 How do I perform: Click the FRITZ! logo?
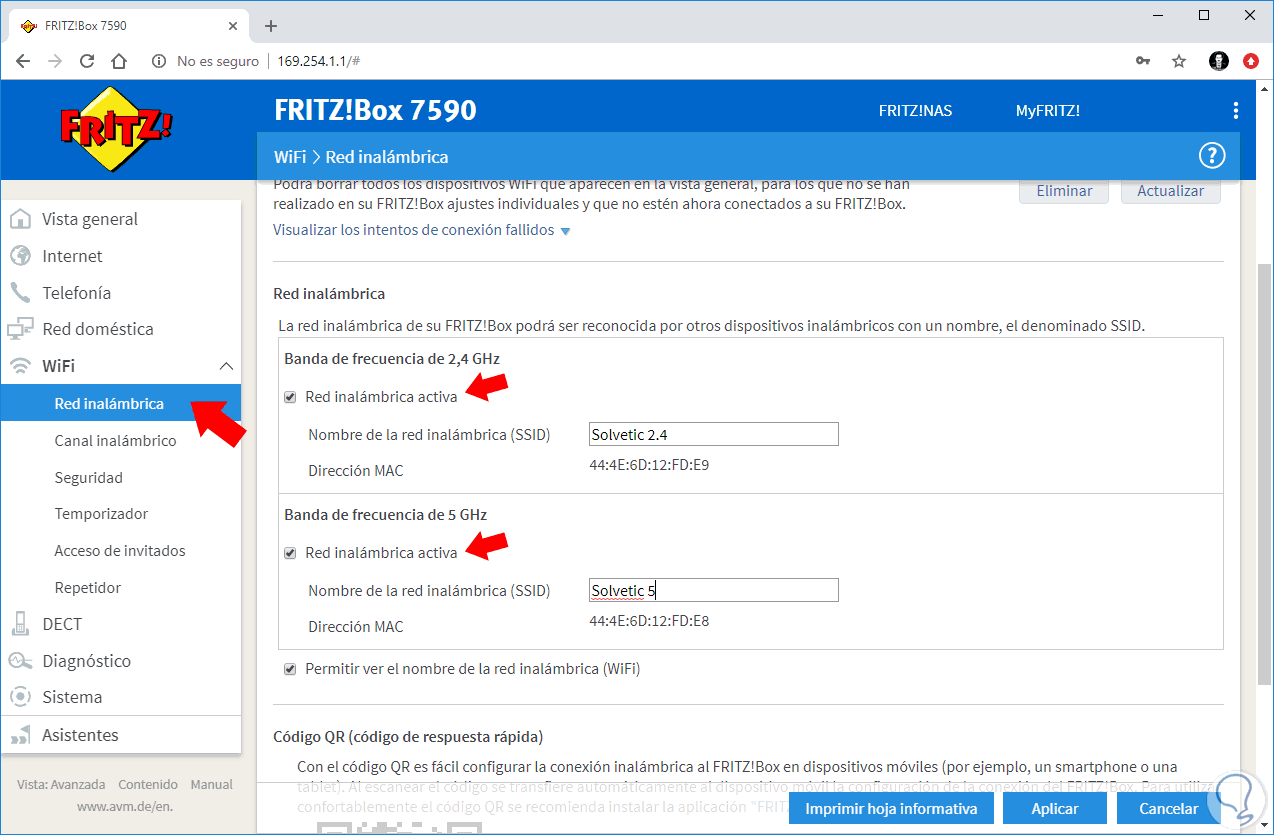[x=116, y=128]
